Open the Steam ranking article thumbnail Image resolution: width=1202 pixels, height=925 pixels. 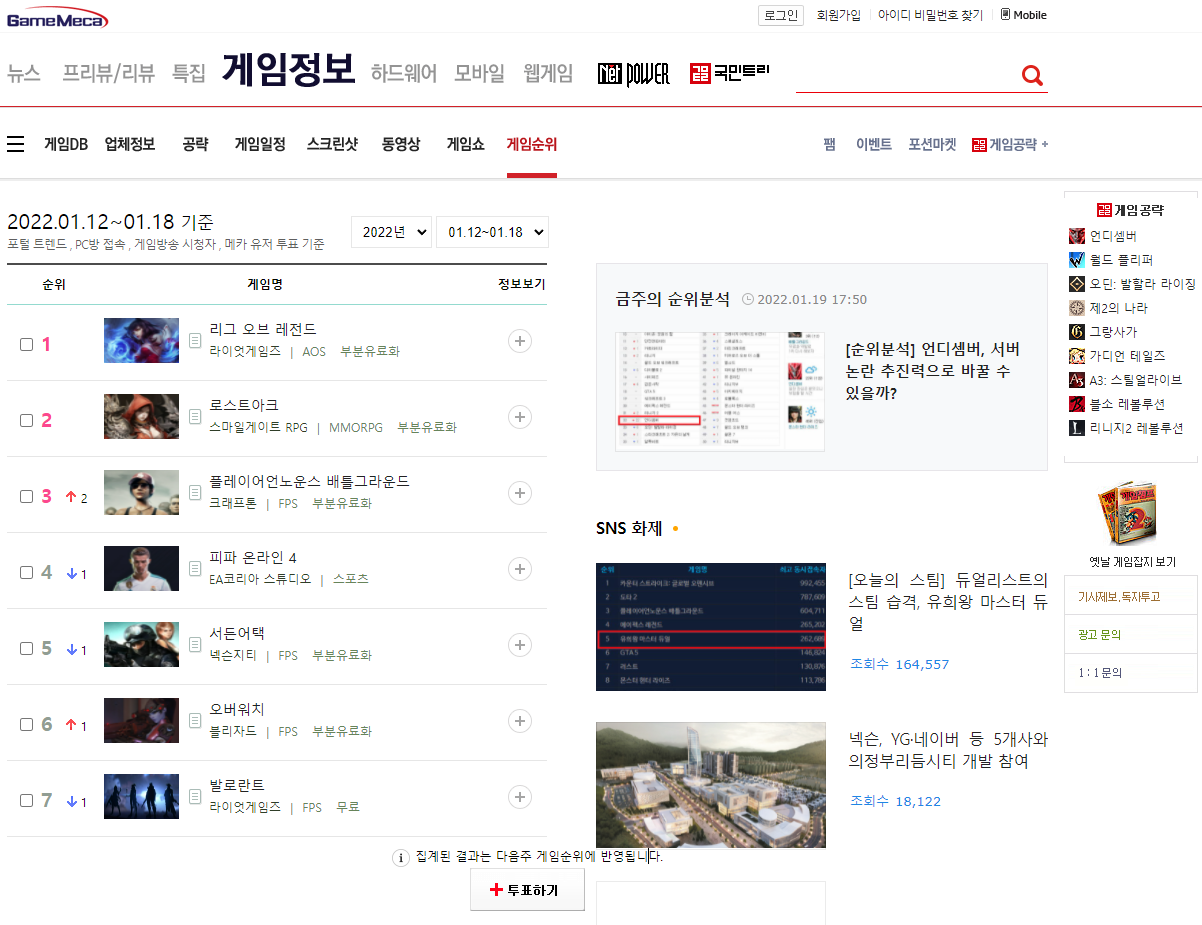(x=711, y=626)
